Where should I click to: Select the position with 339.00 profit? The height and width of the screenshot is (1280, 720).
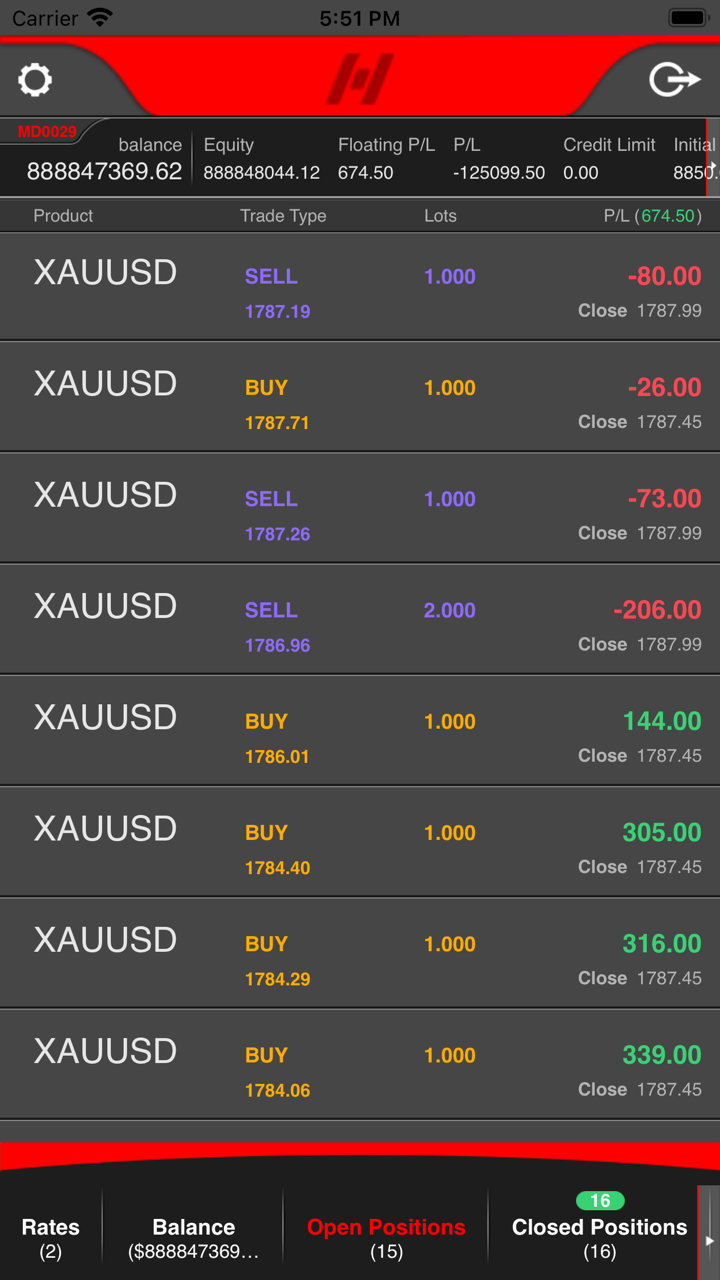(360, 1065)
